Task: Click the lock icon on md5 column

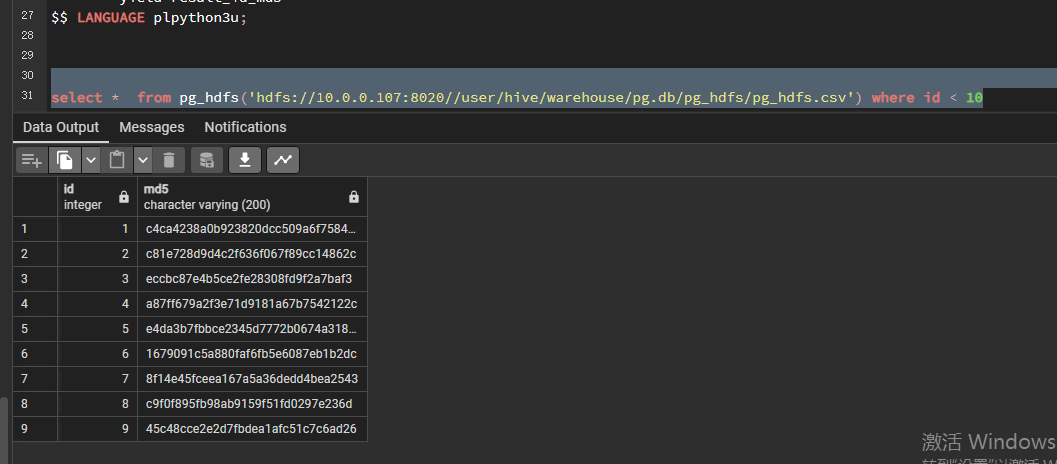Action: (354, 197)
